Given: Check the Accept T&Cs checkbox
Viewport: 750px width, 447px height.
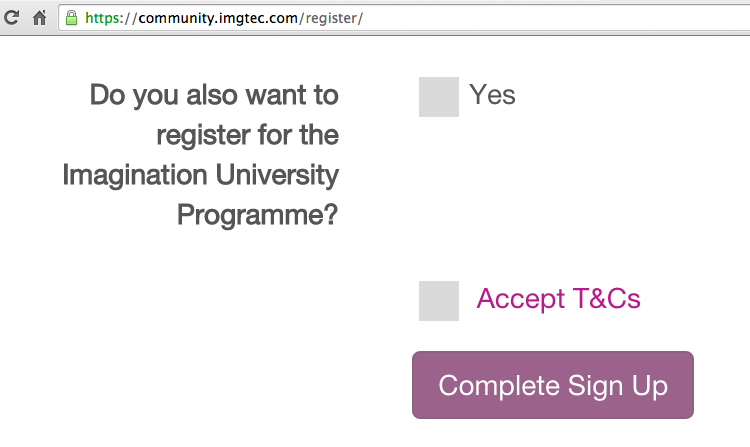Looking at the screenshot, I should click(438, 301).
